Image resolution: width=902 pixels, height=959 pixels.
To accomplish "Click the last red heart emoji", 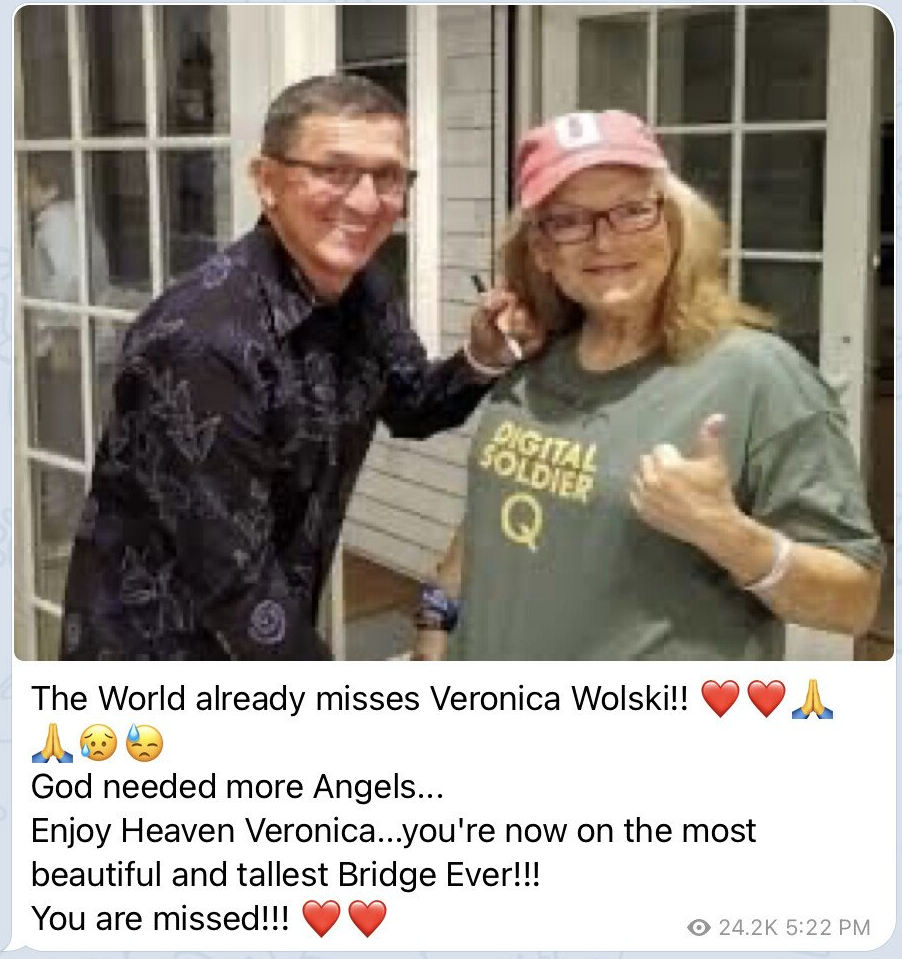I will point(368,919).
